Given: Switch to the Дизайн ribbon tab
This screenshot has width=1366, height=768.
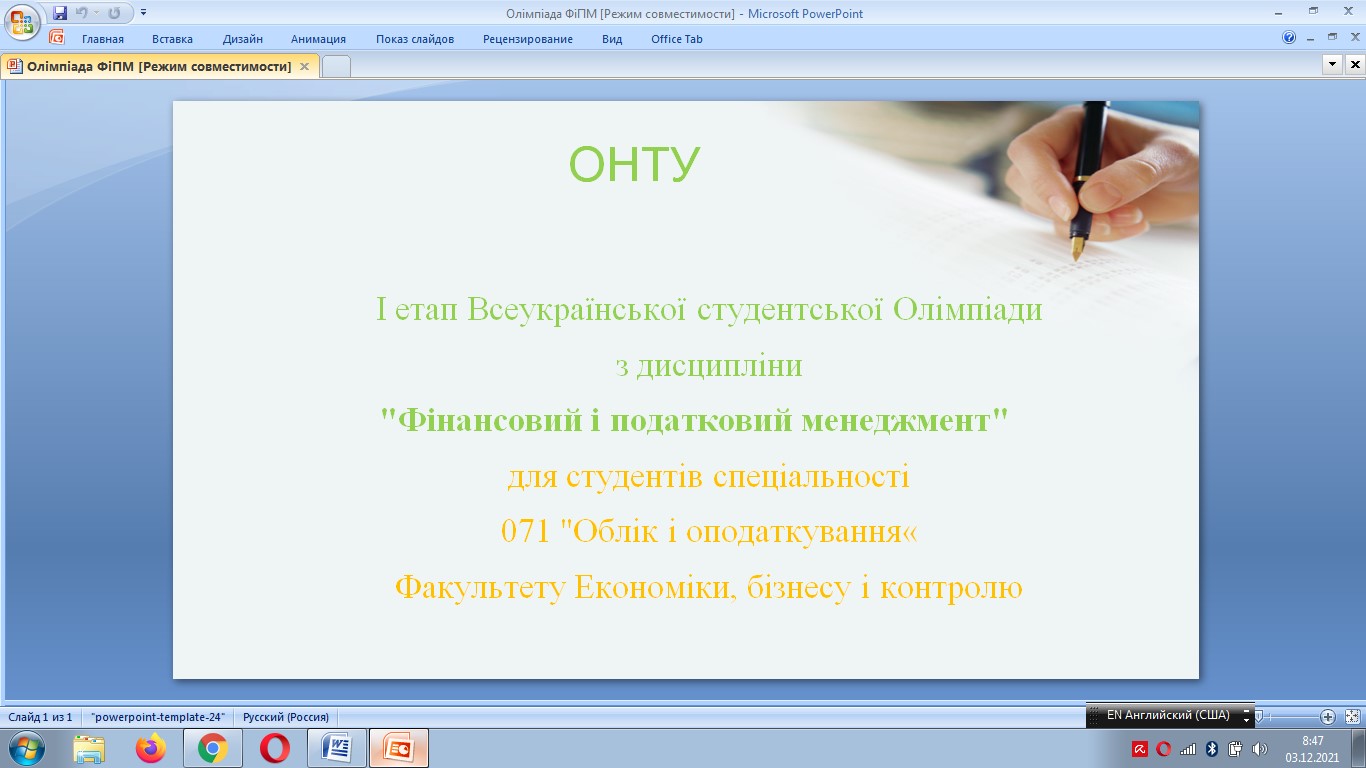Looking at the screenshot, I should pyautogui.click(x=243, y=39).
